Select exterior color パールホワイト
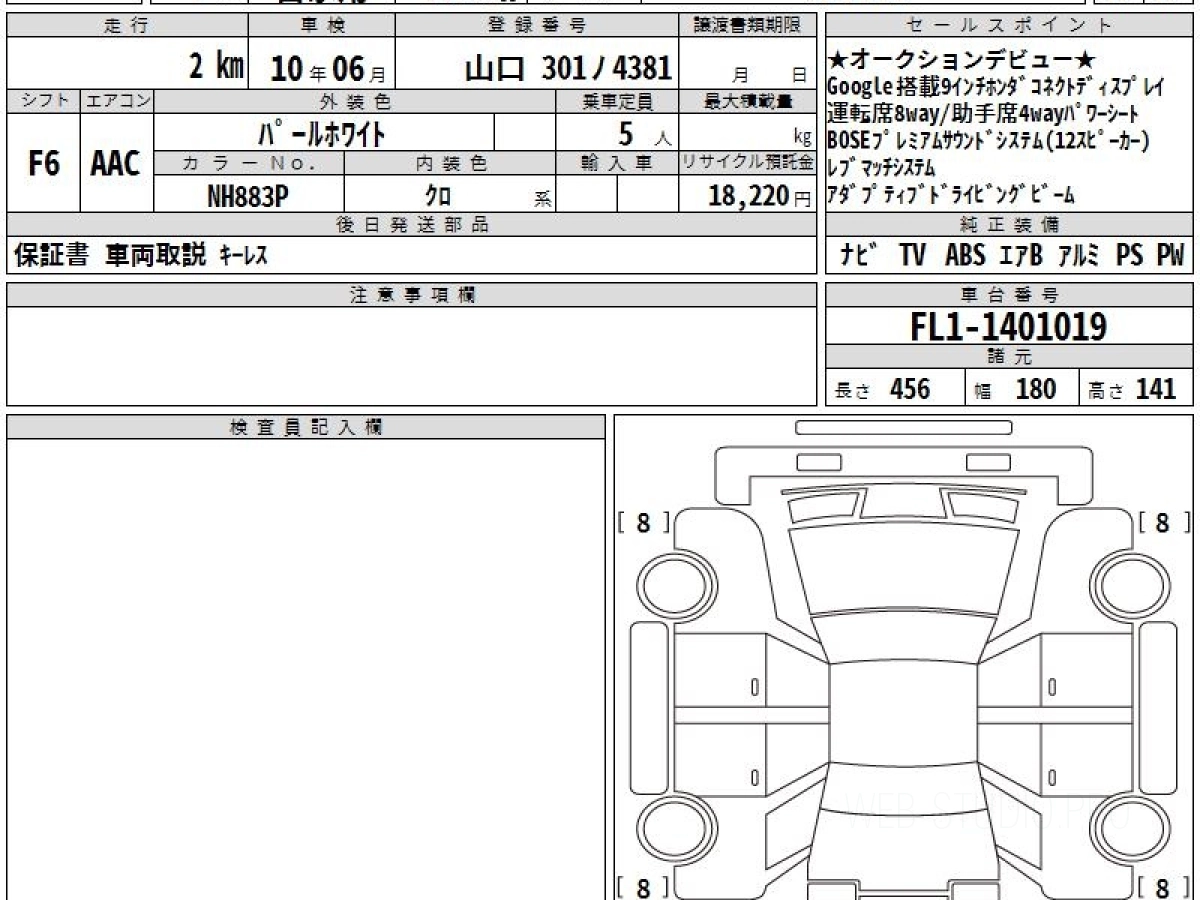 (322, 132)
